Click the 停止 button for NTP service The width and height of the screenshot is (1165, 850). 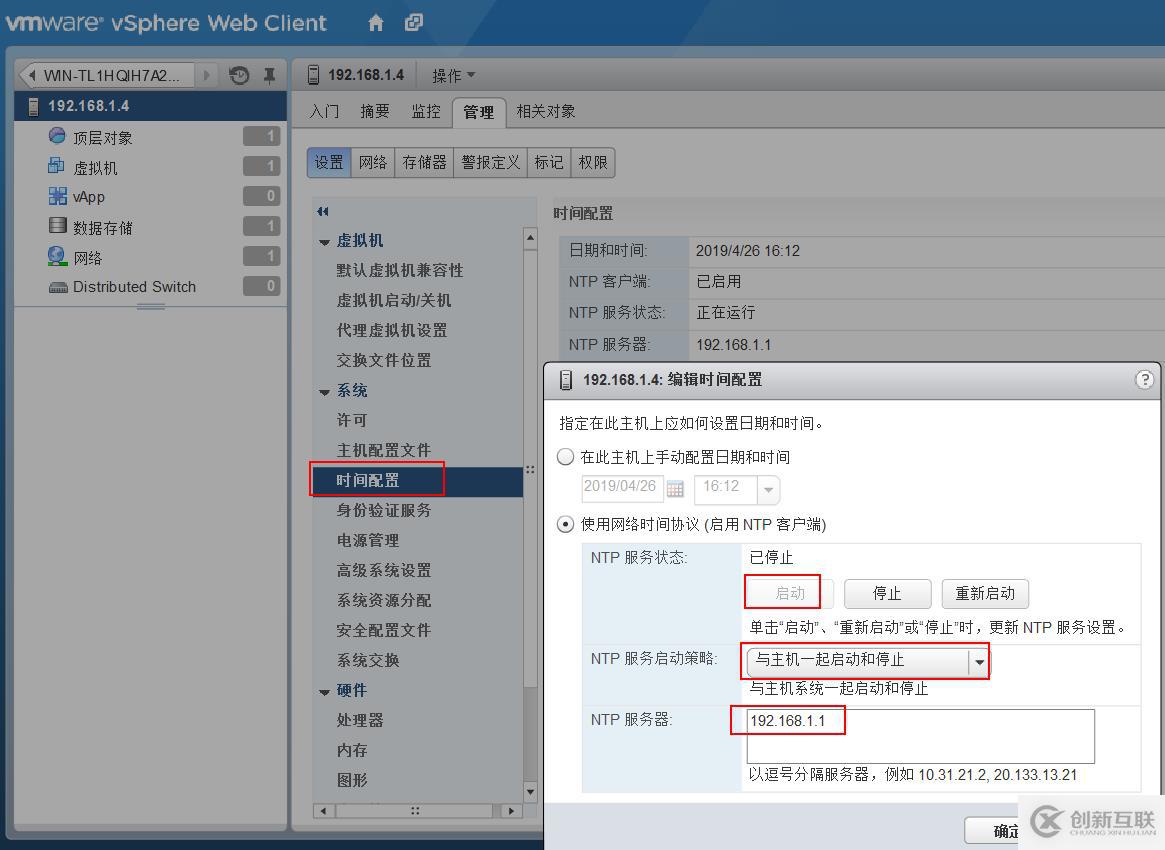[x=886, y=592]
